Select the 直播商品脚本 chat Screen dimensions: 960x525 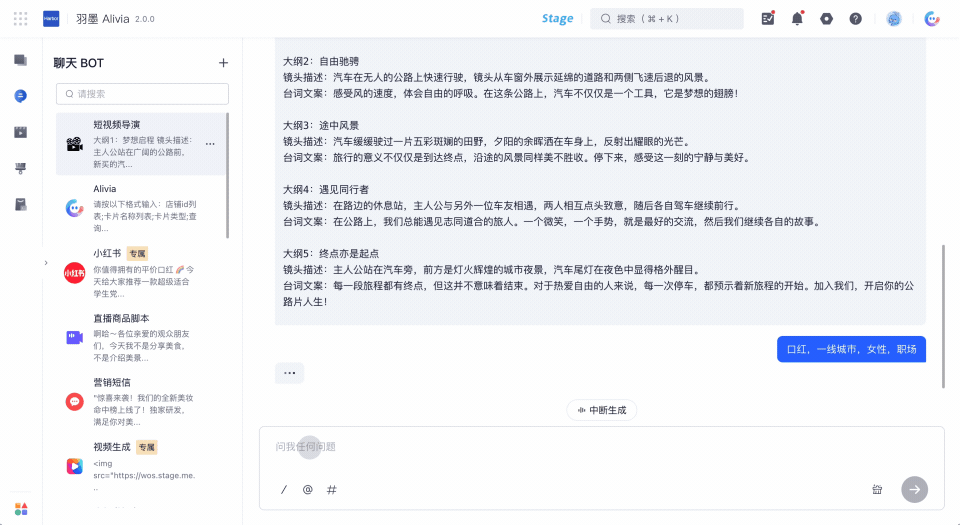click(x=141, y=337)
